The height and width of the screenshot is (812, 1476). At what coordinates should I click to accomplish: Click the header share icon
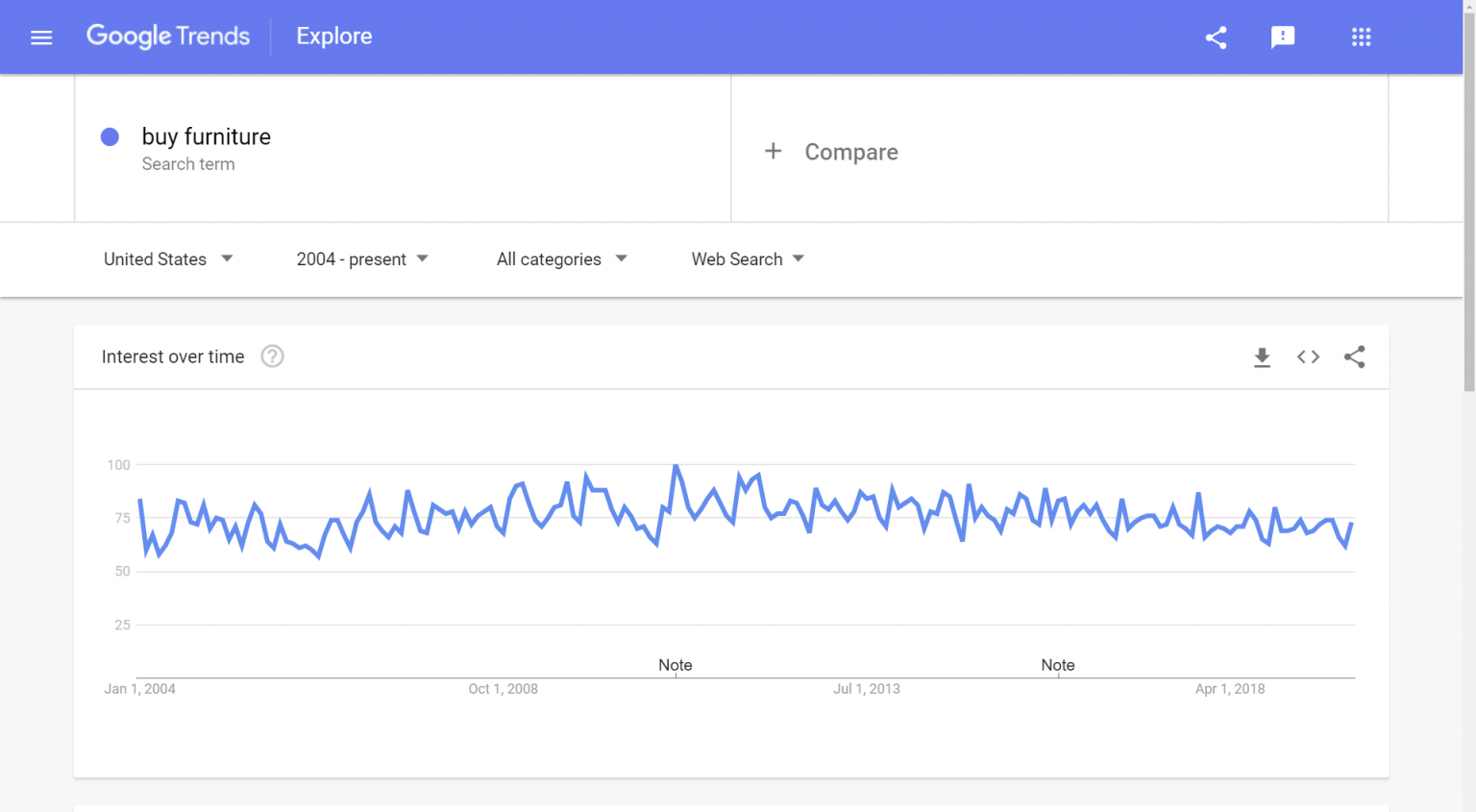[x=1216, y=37]
